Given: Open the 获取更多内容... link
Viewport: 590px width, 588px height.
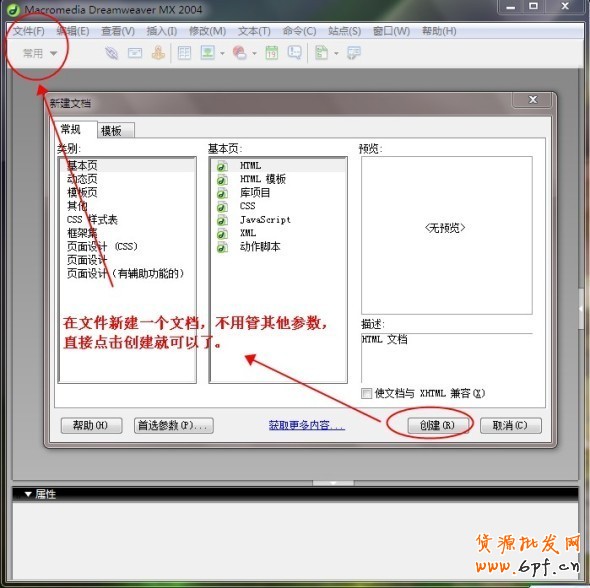Looking at the screenshot, I should coord(307,425).
